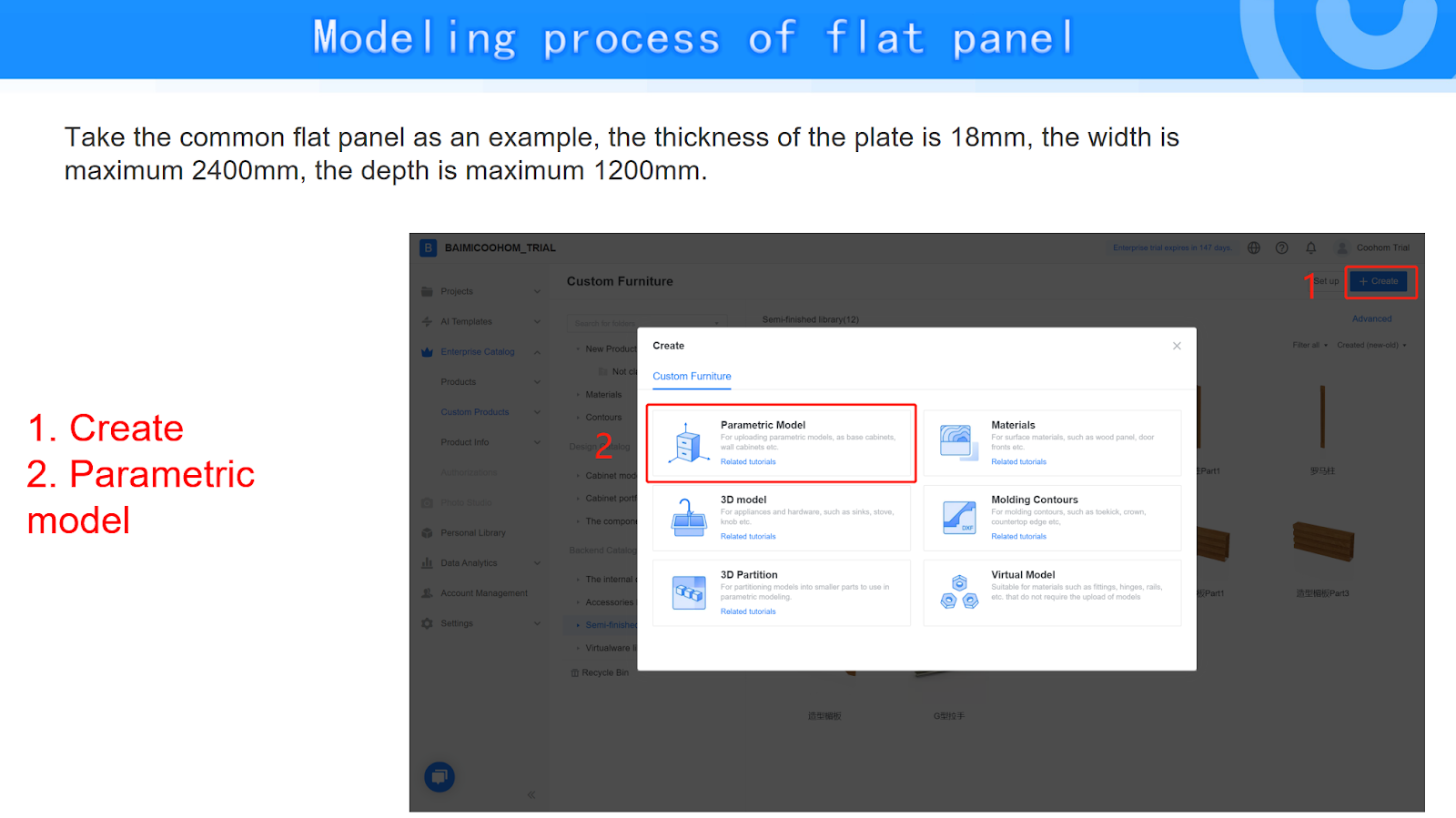
Task: Open the notifications bell icon
Action: pyautogui.click(x=1311, y=247)
